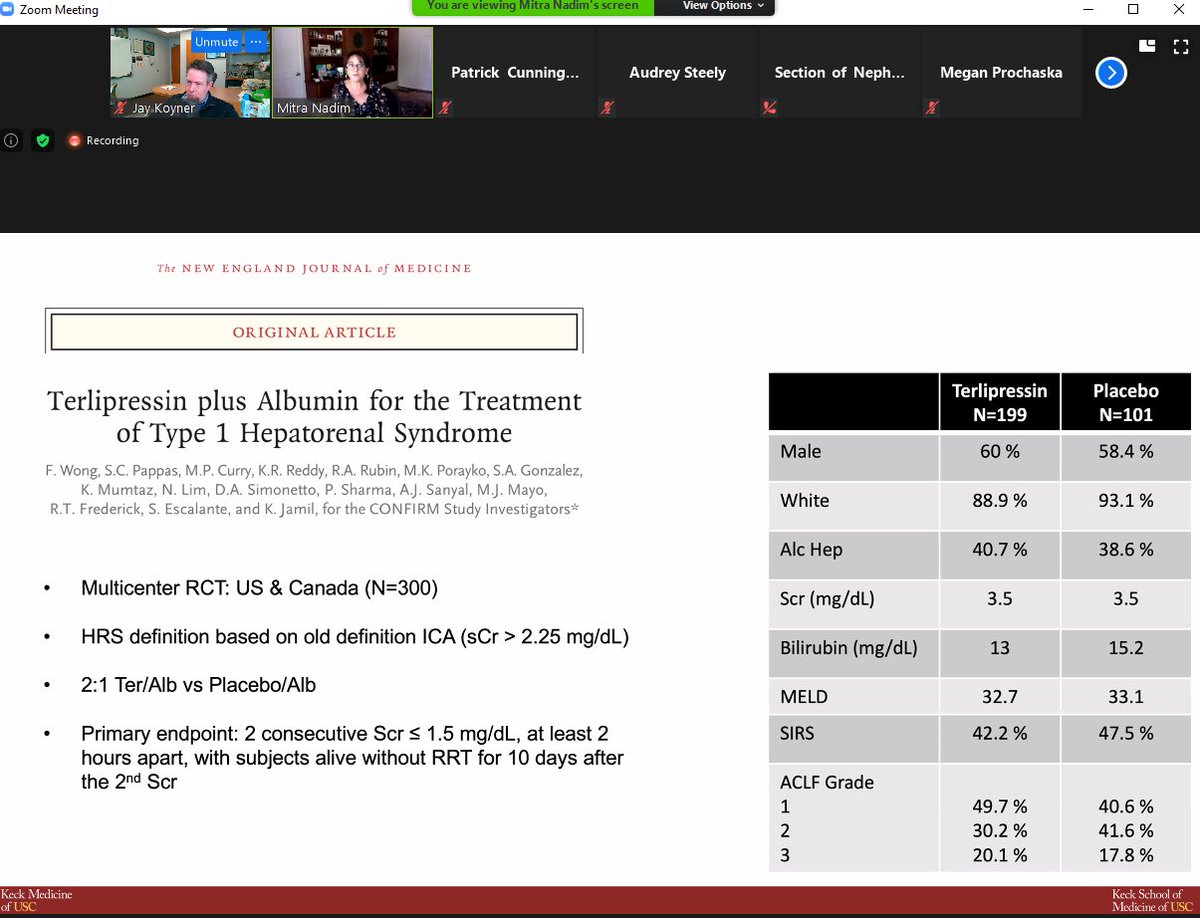
Task: Select Patrick Cunning's participant tile
Action: [515, 73]
